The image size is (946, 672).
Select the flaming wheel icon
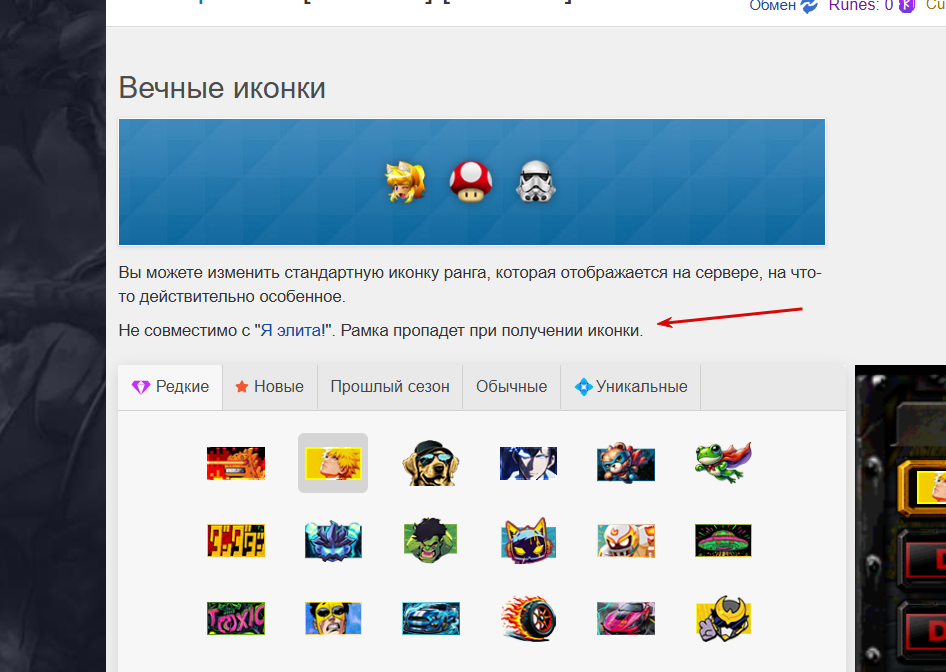click(528, 618)
